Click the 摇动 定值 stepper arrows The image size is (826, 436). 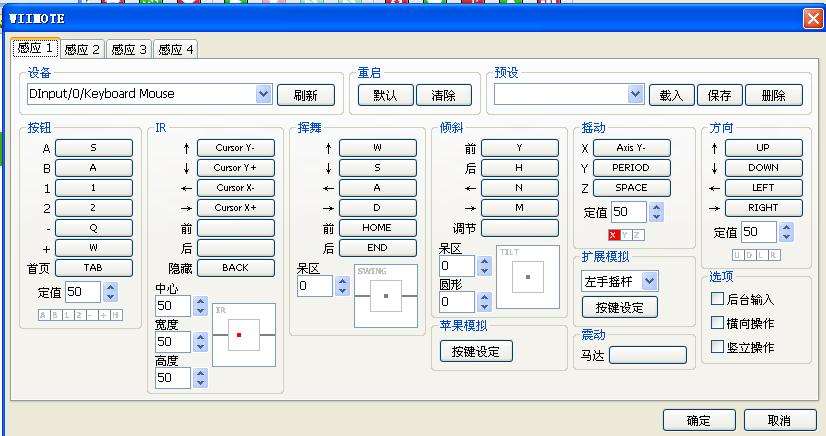pos(656,212)
